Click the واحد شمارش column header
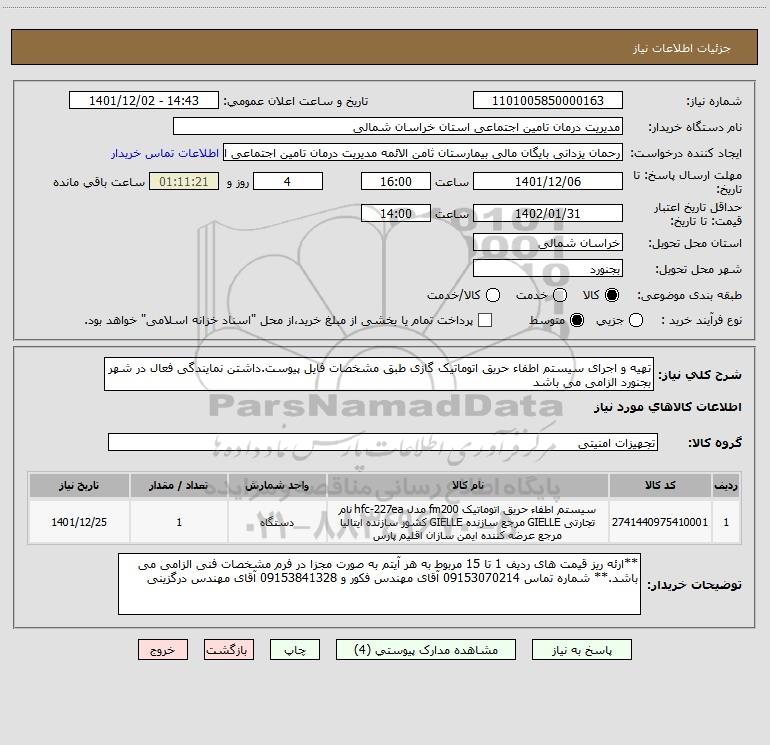This screenshot has height=745, width=770. tap(277, 485)
